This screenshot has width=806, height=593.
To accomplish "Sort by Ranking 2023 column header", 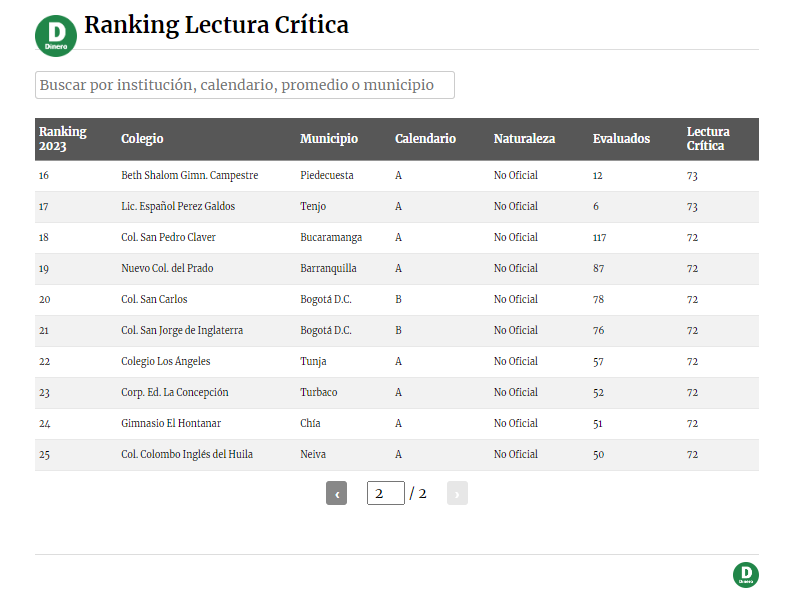I will click(63, 139).
